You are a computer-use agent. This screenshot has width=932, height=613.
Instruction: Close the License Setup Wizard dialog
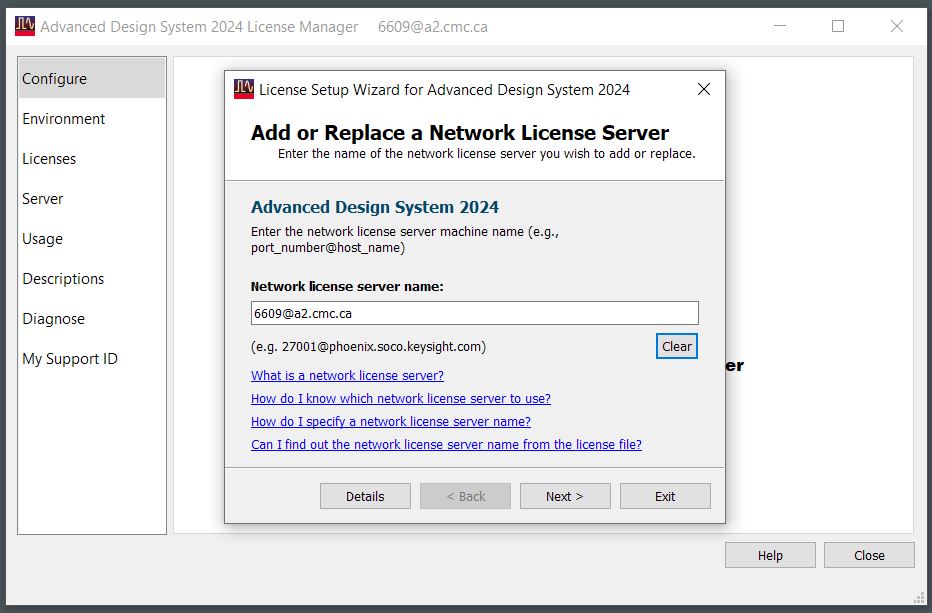tap(704, 89)
